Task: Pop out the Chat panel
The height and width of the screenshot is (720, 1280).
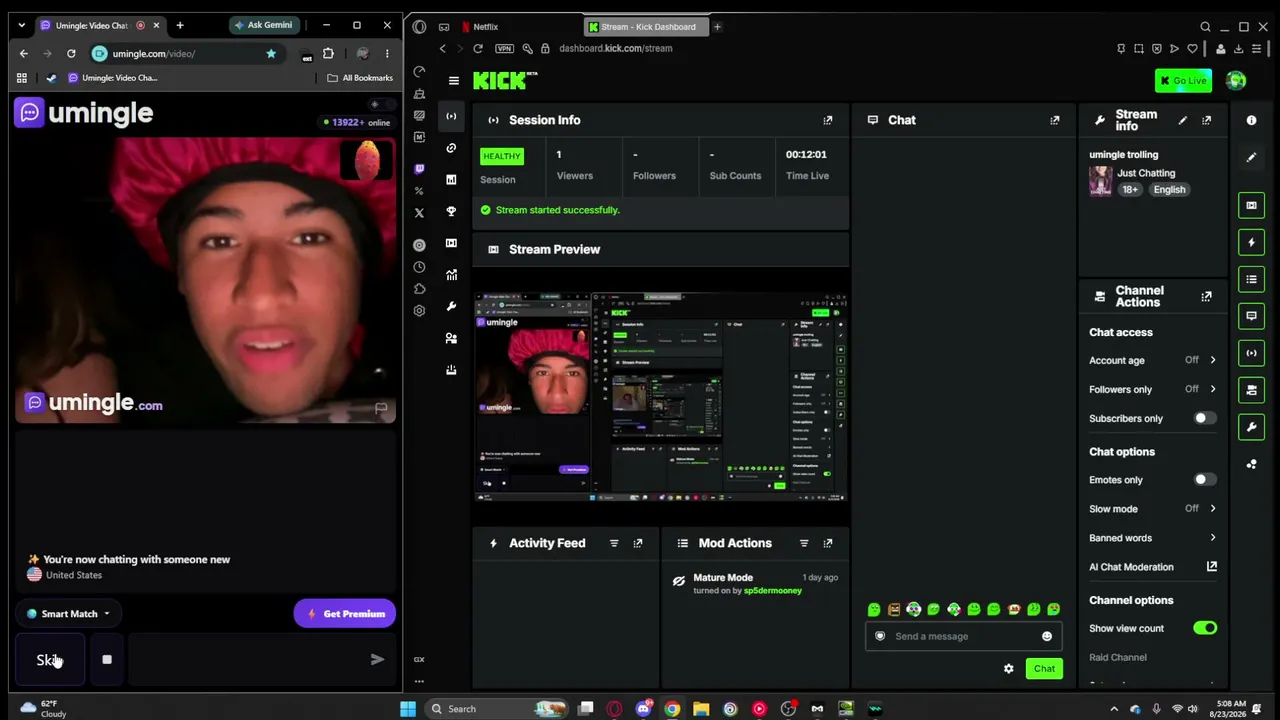Action: click(1055, 120)
